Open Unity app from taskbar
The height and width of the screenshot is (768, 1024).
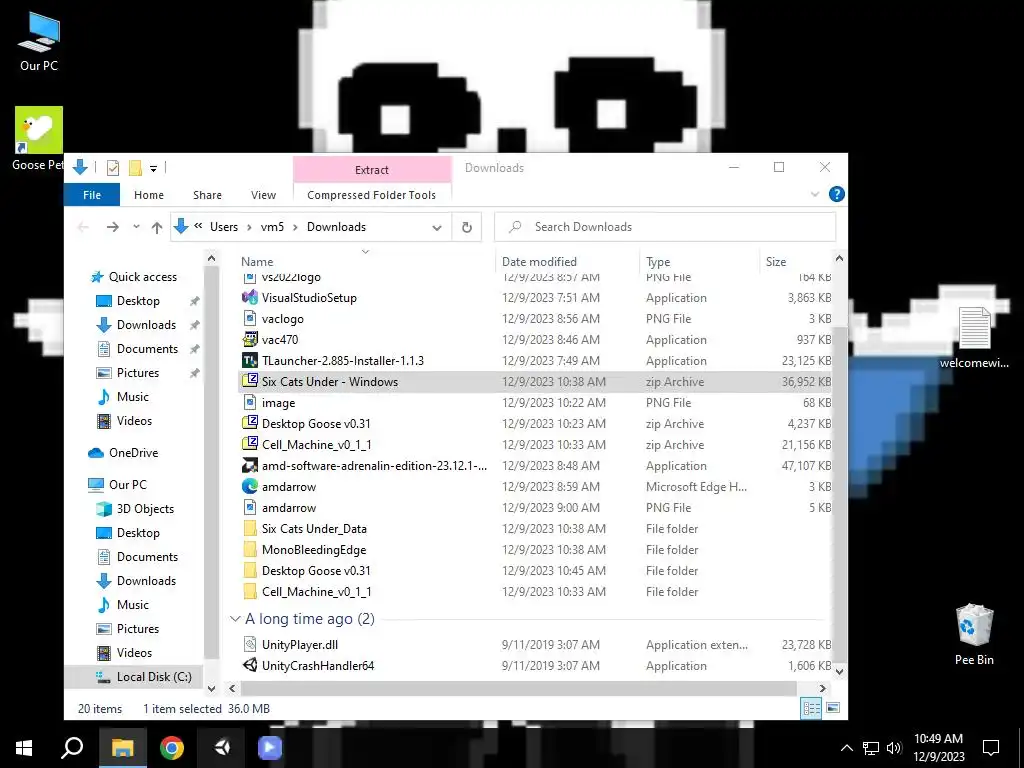[x=221, y=748]
